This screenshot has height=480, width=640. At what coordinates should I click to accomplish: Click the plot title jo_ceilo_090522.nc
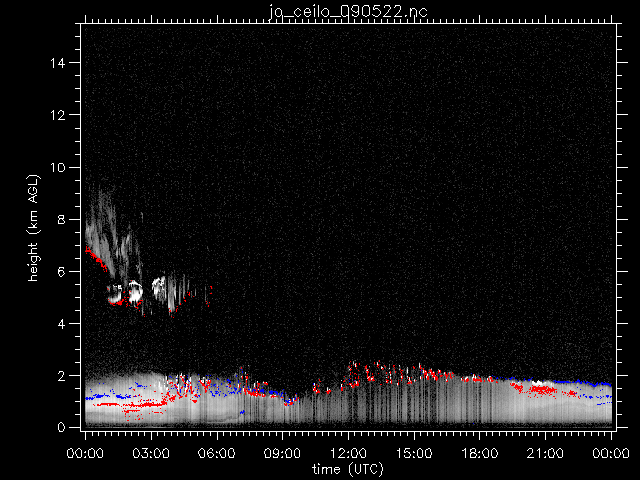click(348, 10)
